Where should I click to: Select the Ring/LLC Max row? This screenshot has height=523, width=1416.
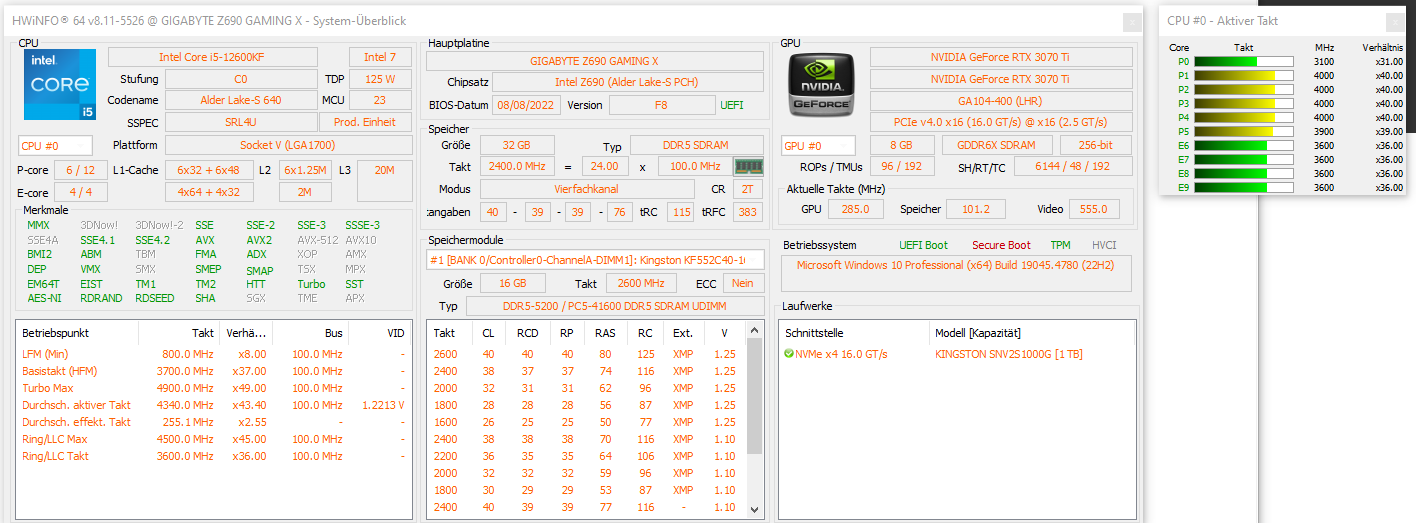point(214,439)
